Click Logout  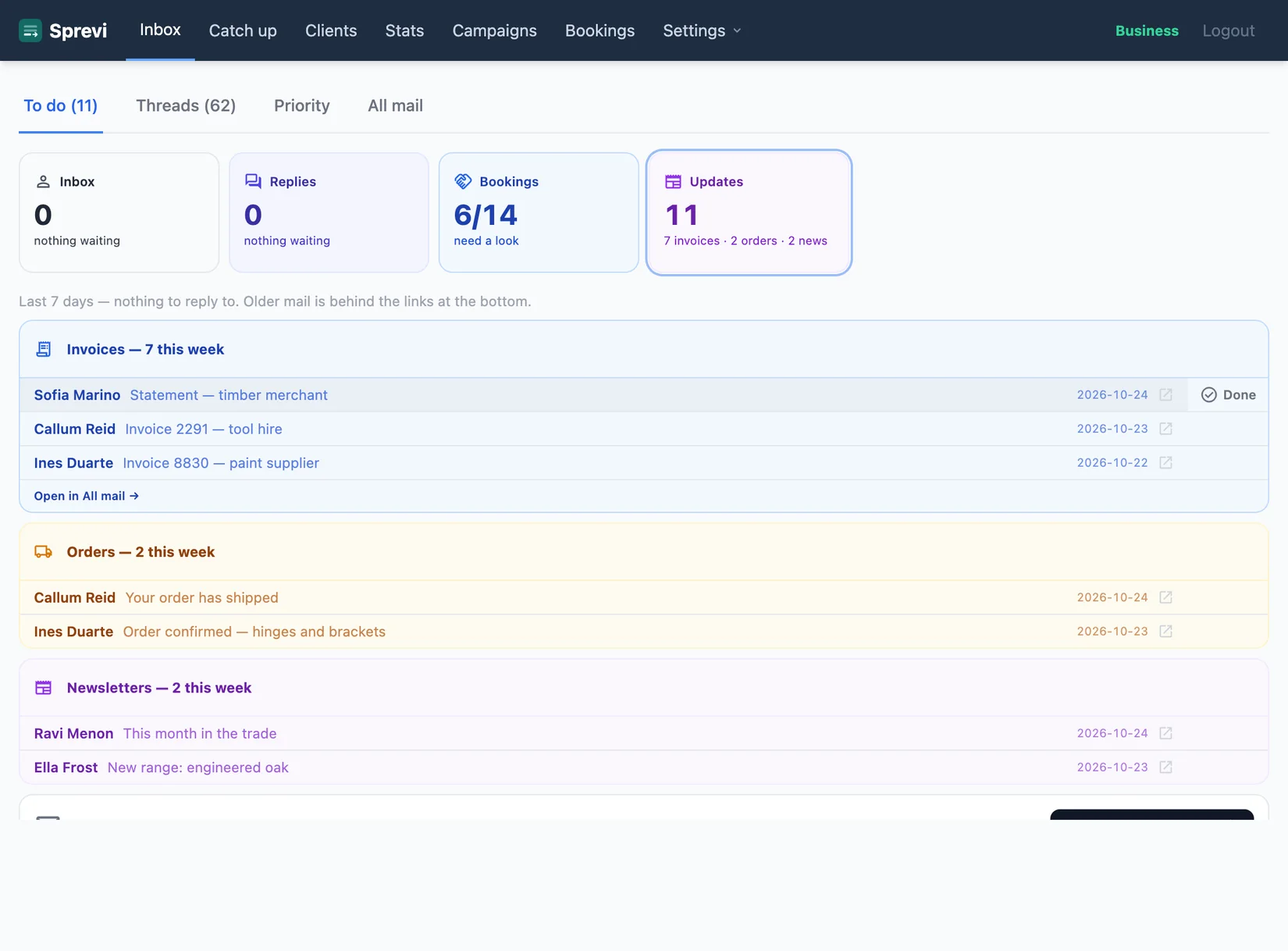click(1228, 30)
